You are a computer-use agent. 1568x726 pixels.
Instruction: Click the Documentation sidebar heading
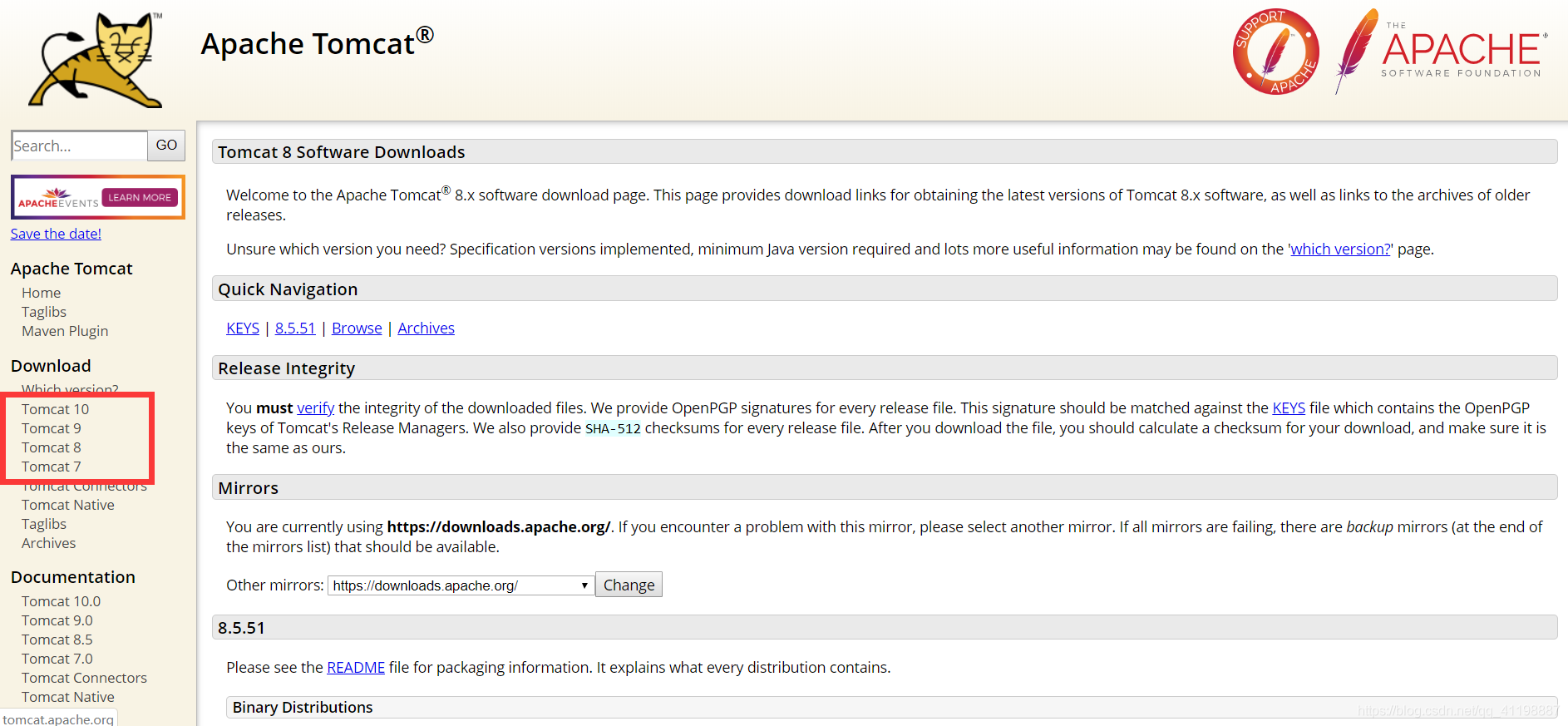click(73, 577)
